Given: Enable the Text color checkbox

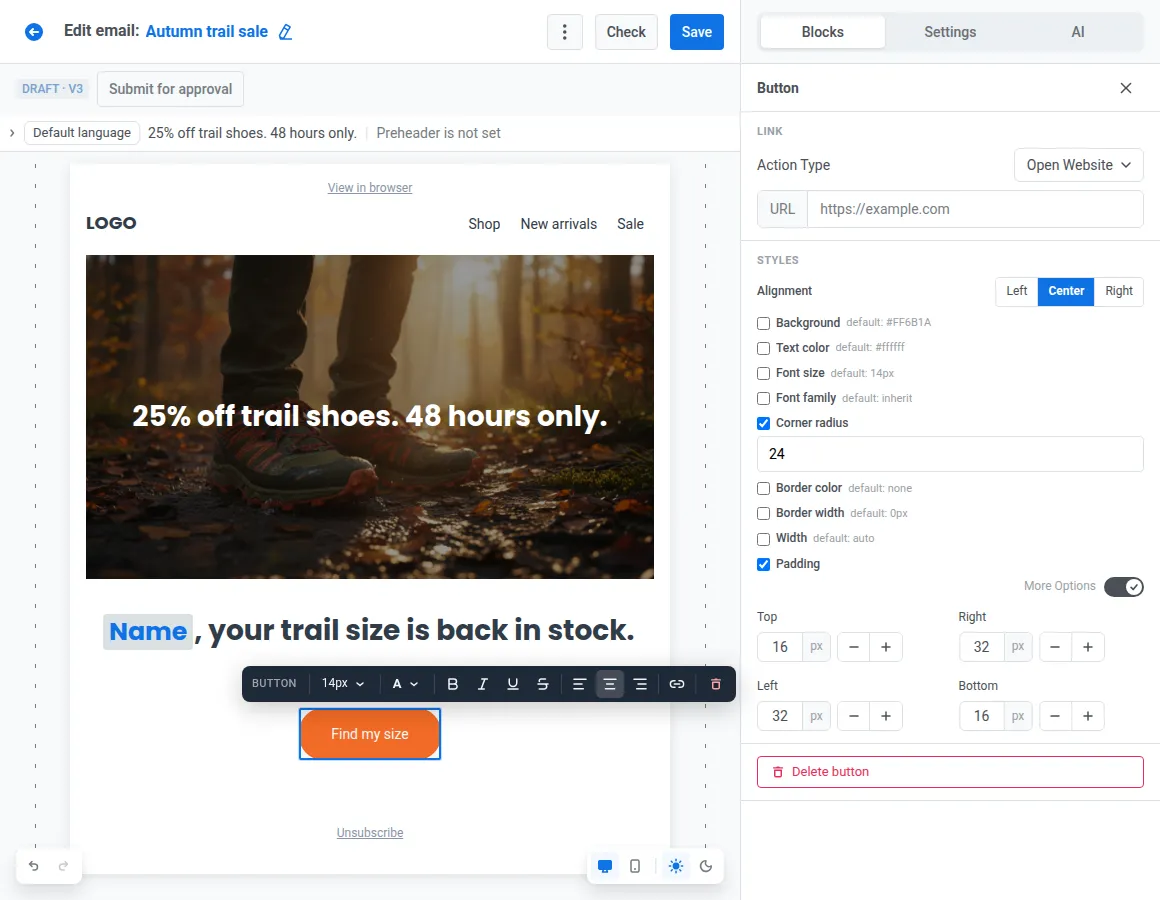Looking at the screenshot, I should click(x=763, y=348).
